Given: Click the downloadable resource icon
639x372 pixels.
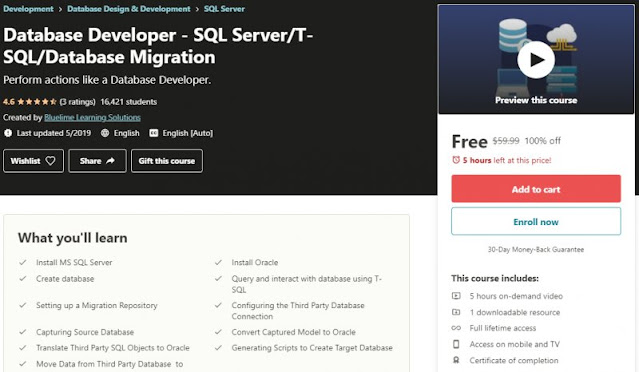Looking at the screenshot, I should [456, 312].
